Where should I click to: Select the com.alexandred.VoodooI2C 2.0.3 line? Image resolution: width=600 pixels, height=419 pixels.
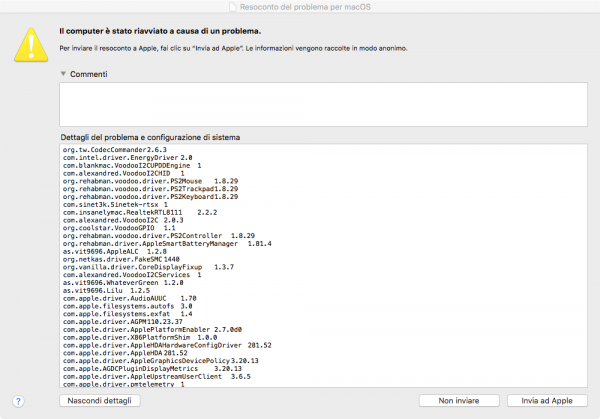tap(123, 220)
